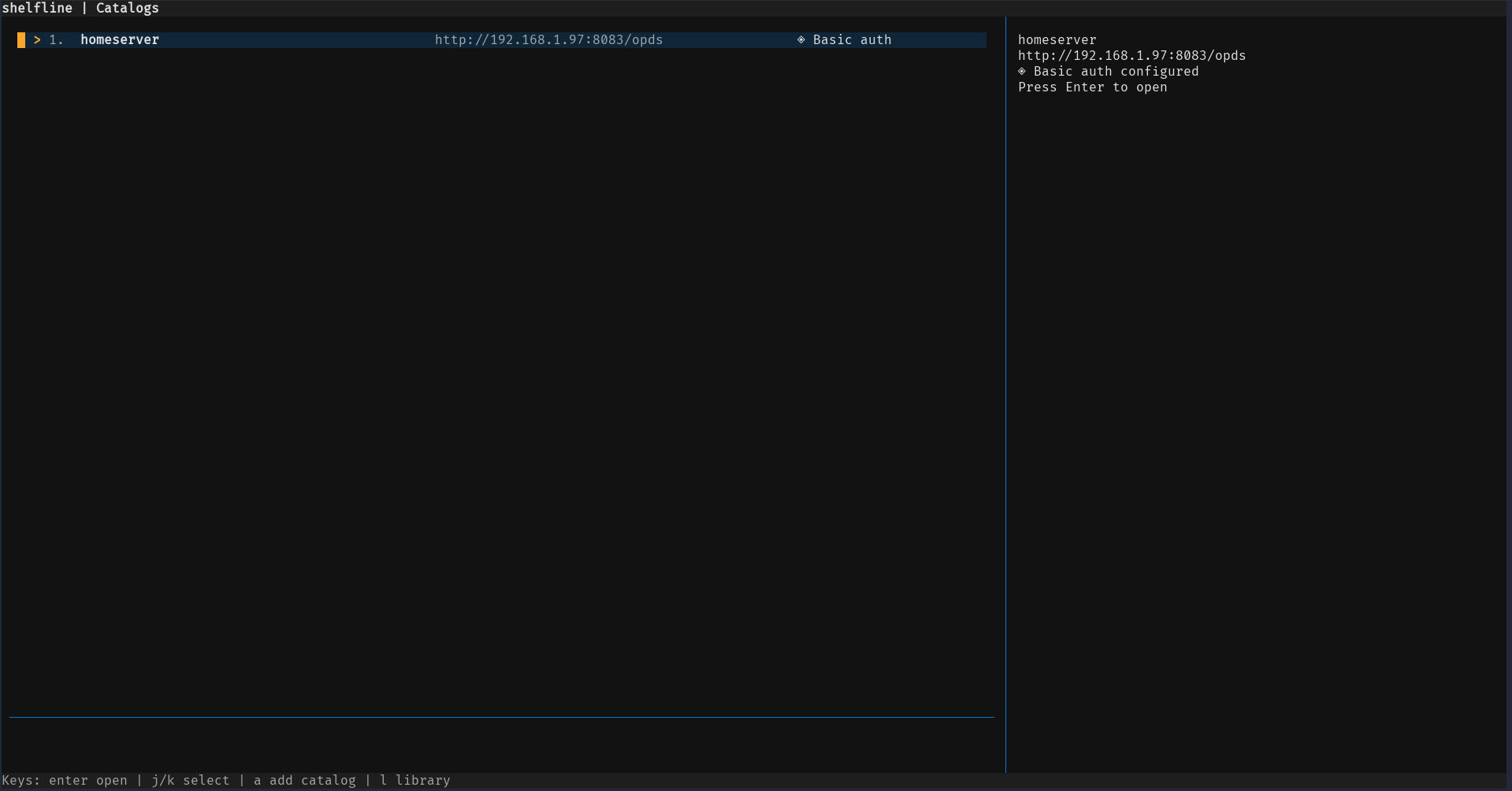The height and width of the screenshot is (791, 1512).
Task: Click the Basic auth label in the row
Action: pos(853,40)
